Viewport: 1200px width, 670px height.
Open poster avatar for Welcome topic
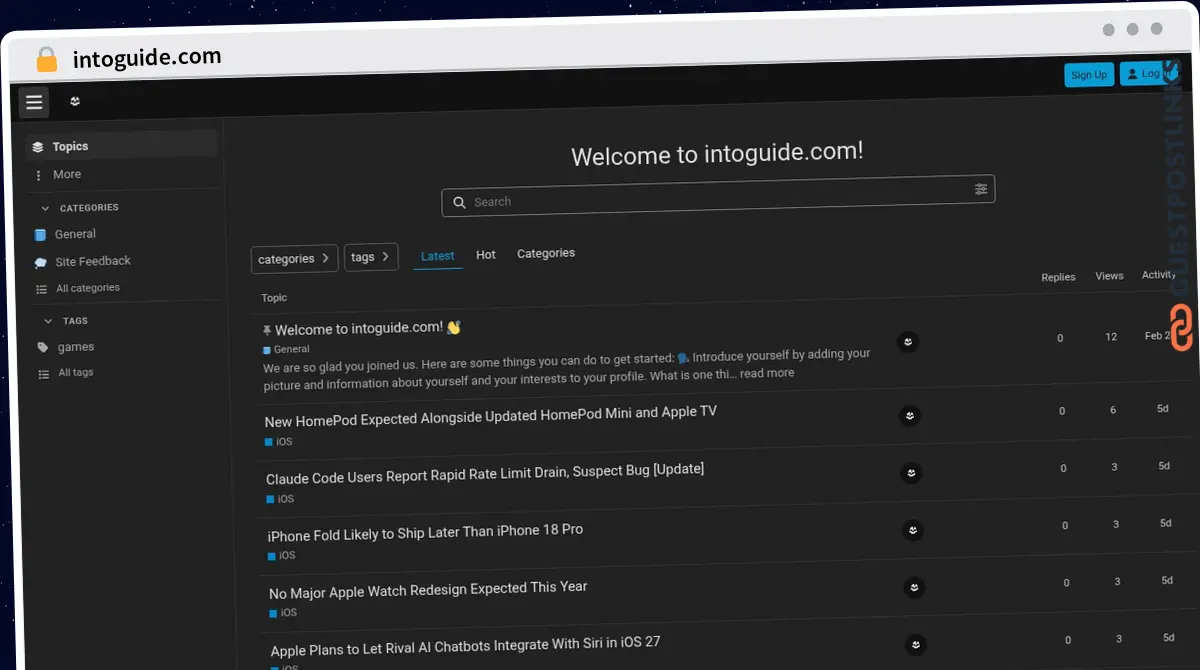[908, 342]
